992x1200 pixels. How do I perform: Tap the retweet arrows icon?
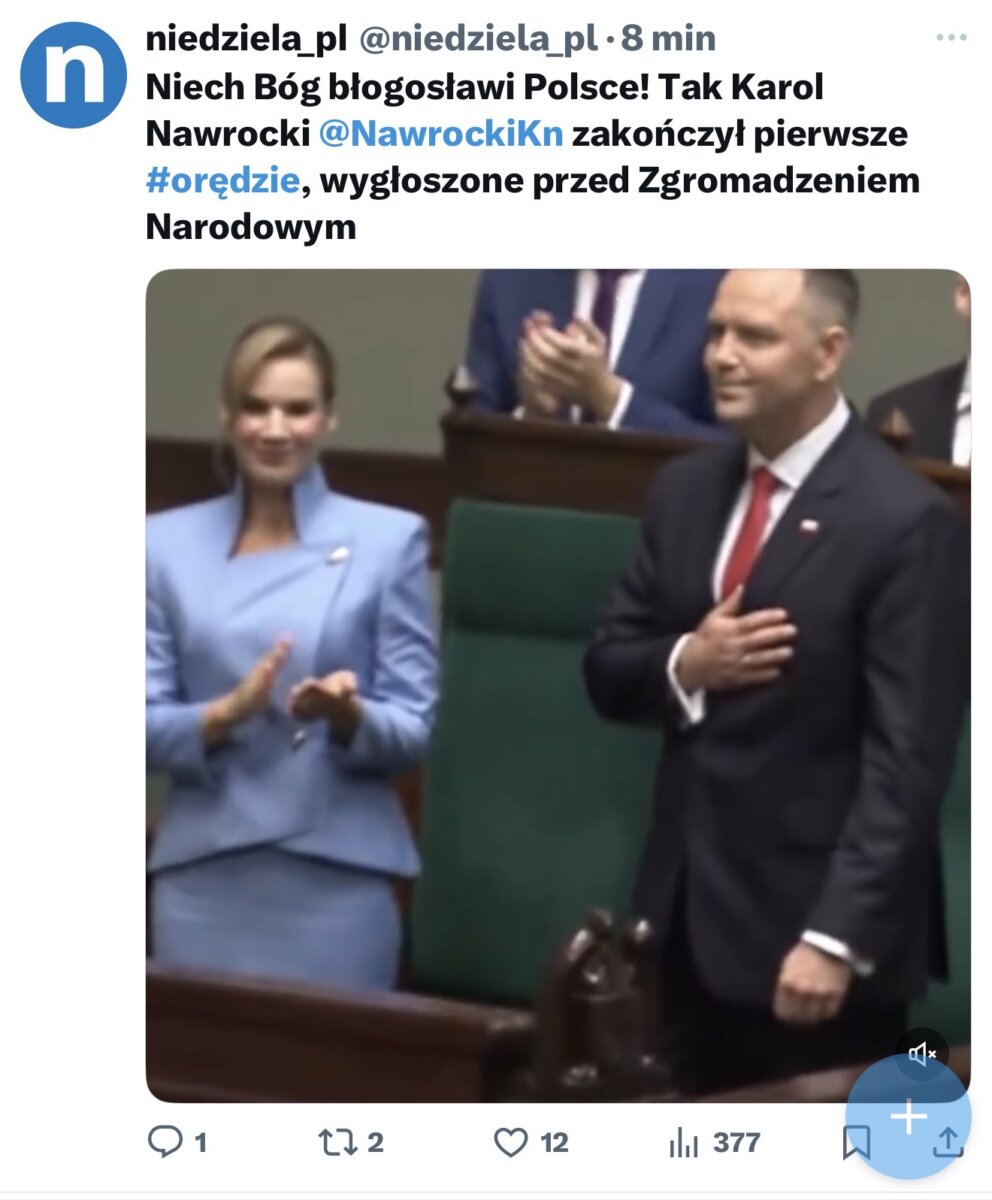click(x=337, y=1142)
